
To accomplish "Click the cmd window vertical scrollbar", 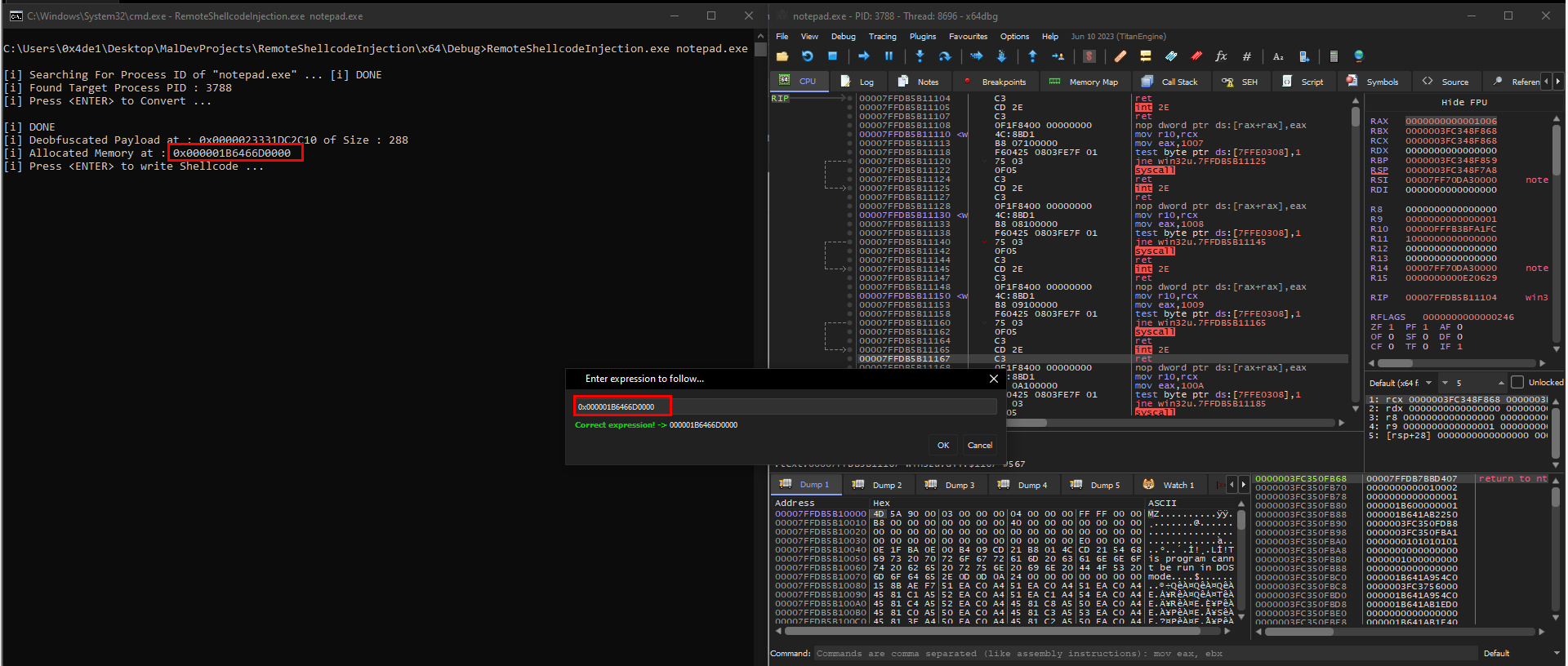I will coord(760,347).
